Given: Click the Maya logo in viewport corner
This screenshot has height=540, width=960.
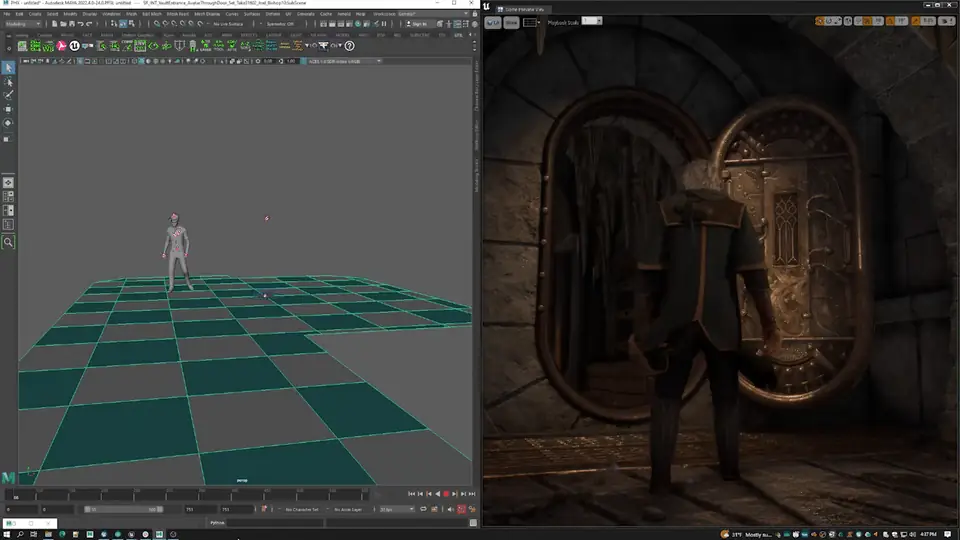Looking at the screenshot, I should (x=8, y=477).
